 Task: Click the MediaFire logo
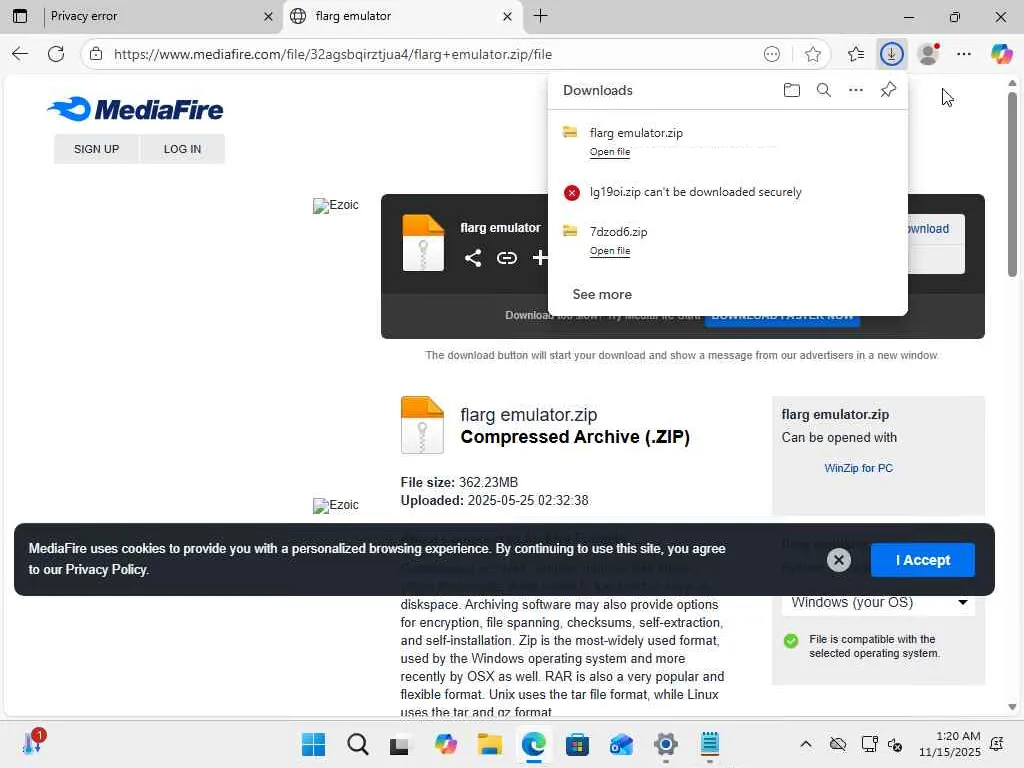(135, 109)
